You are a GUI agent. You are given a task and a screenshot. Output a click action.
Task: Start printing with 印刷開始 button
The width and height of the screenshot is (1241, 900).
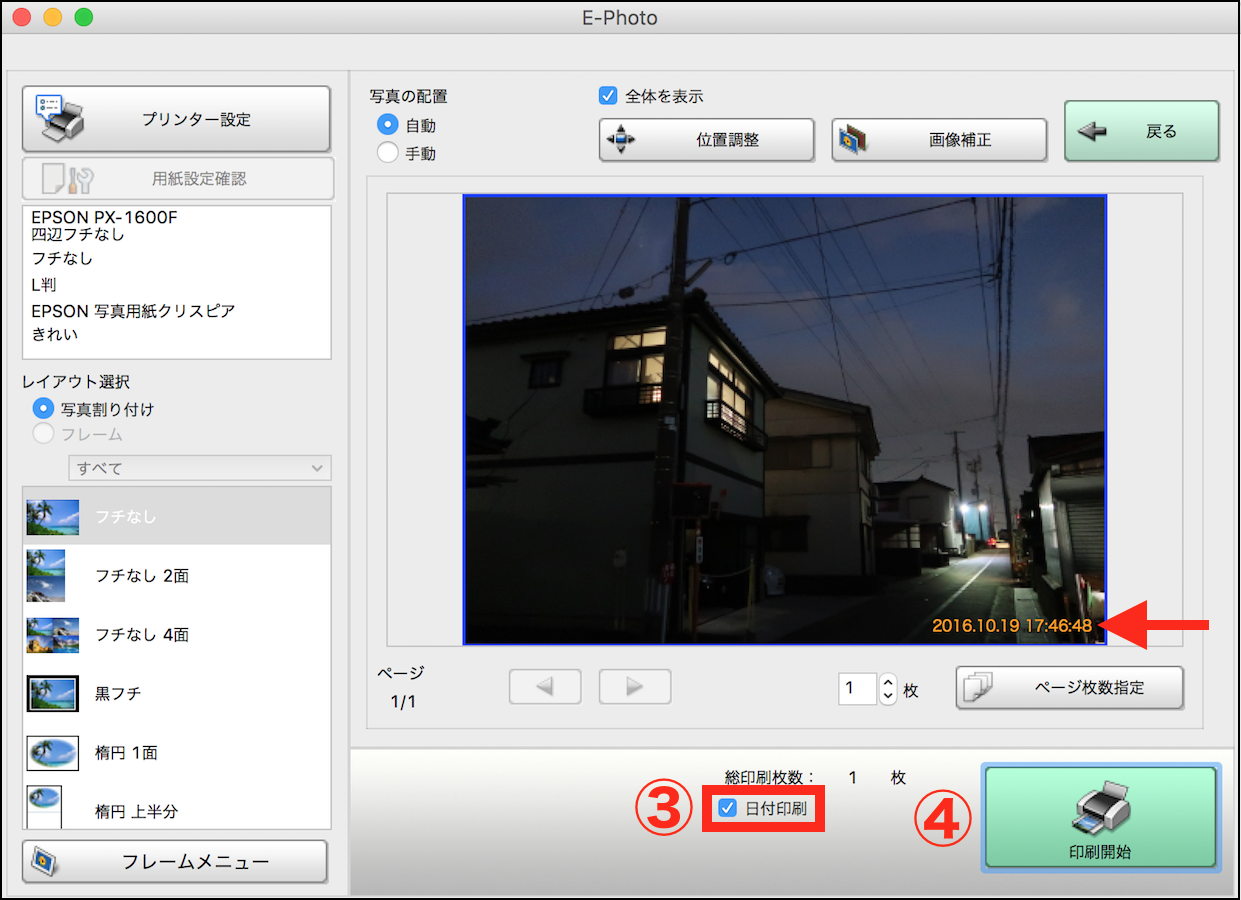[x=1100, y=817]
